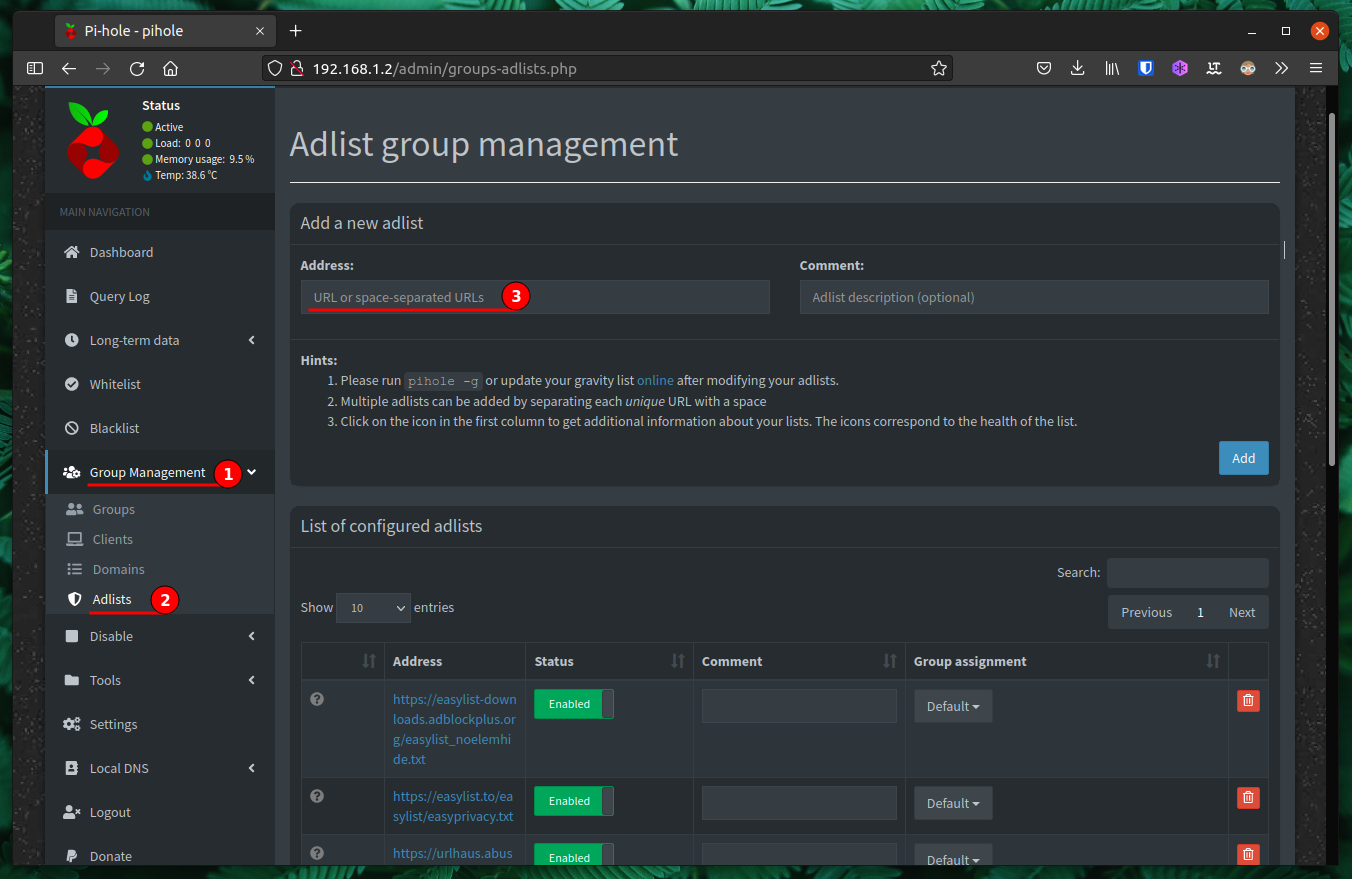This screenshot has height=879, width=1352.
Task: Go to the Next page
Action: (1242, 612)
